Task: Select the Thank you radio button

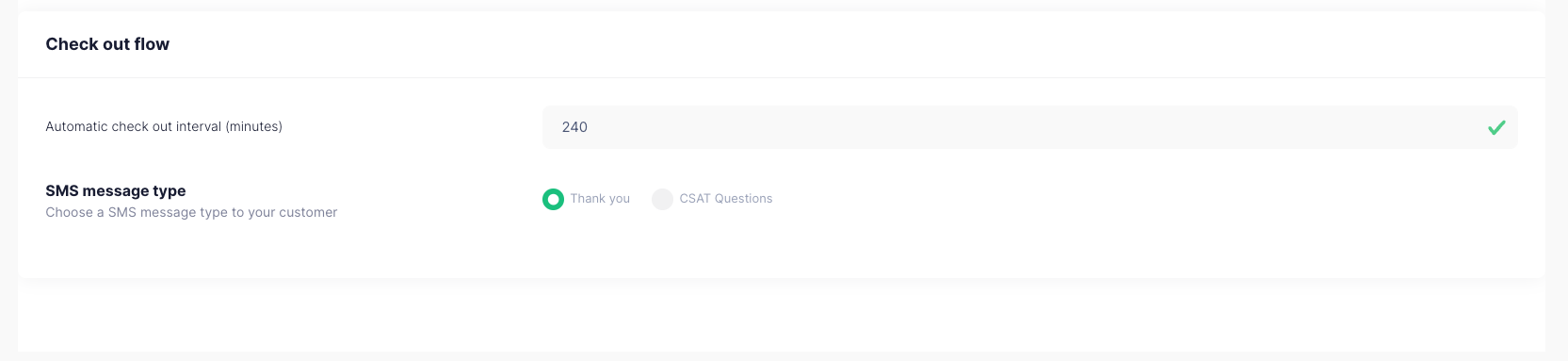Action: click(553, 199)
